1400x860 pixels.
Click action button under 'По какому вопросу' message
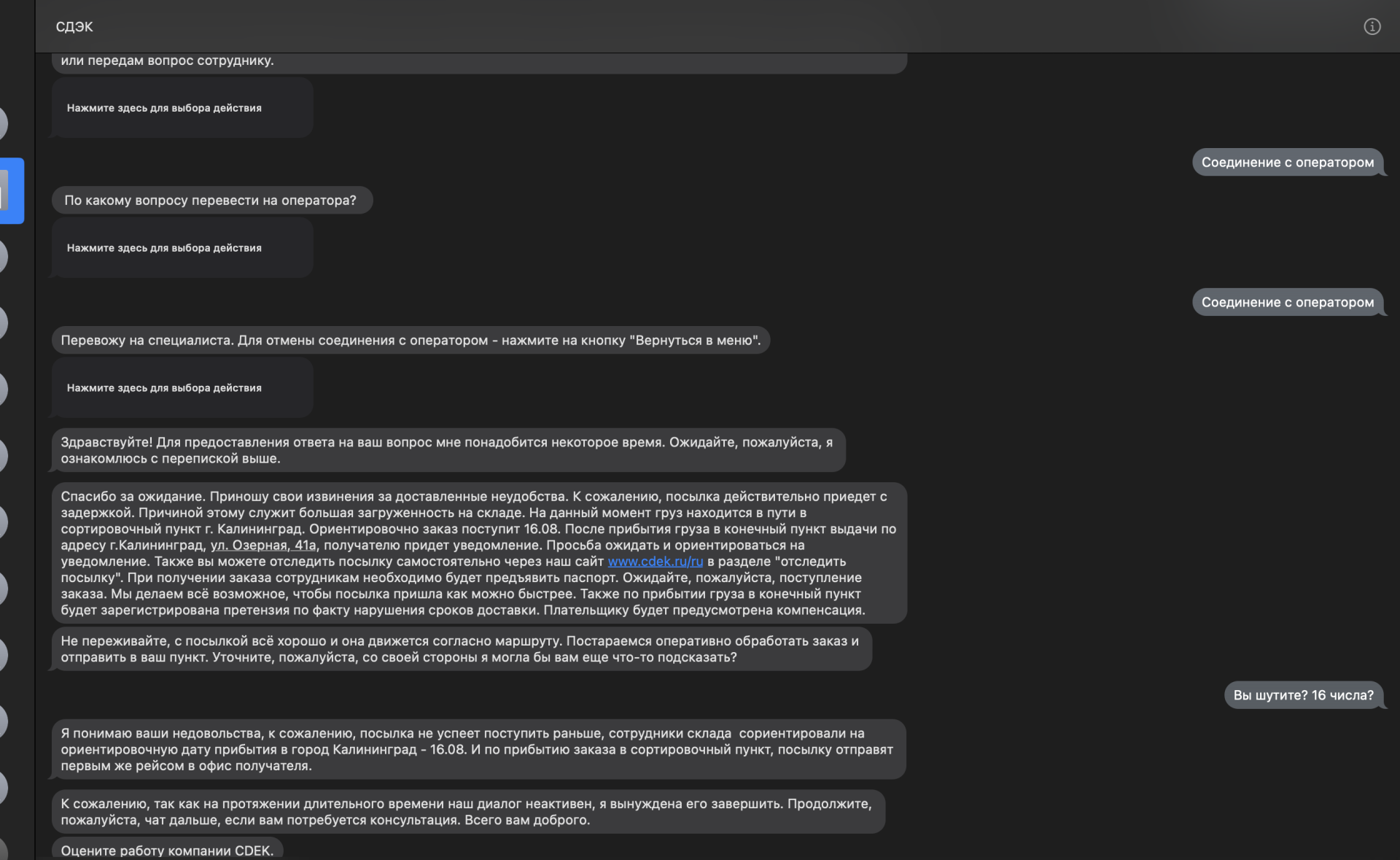click(182, 248)
